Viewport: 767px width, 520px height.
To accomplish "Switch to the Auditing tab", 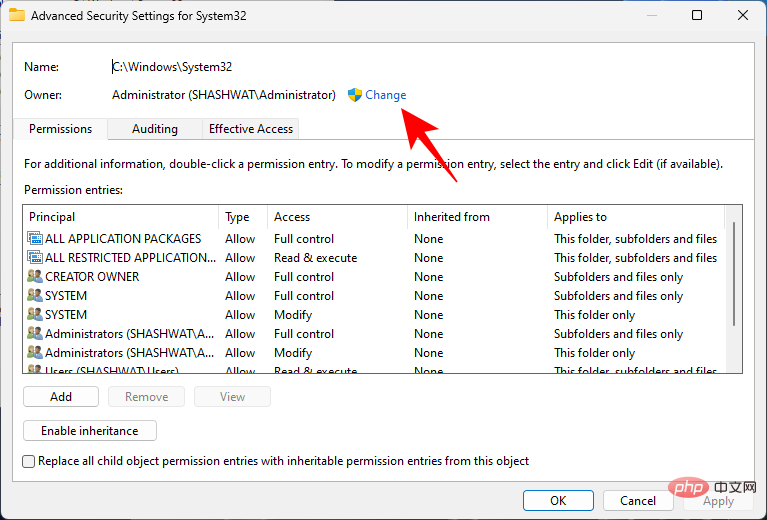I will coord(155,129).
